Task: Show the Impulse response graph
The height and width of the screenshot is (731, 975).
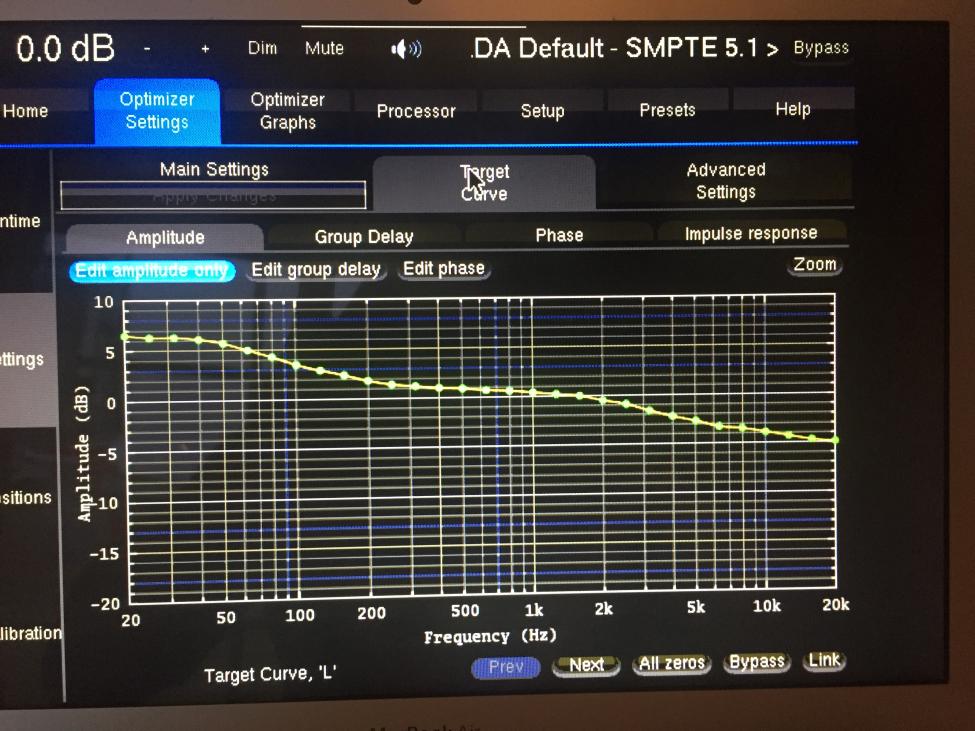Action: [751, 233]
